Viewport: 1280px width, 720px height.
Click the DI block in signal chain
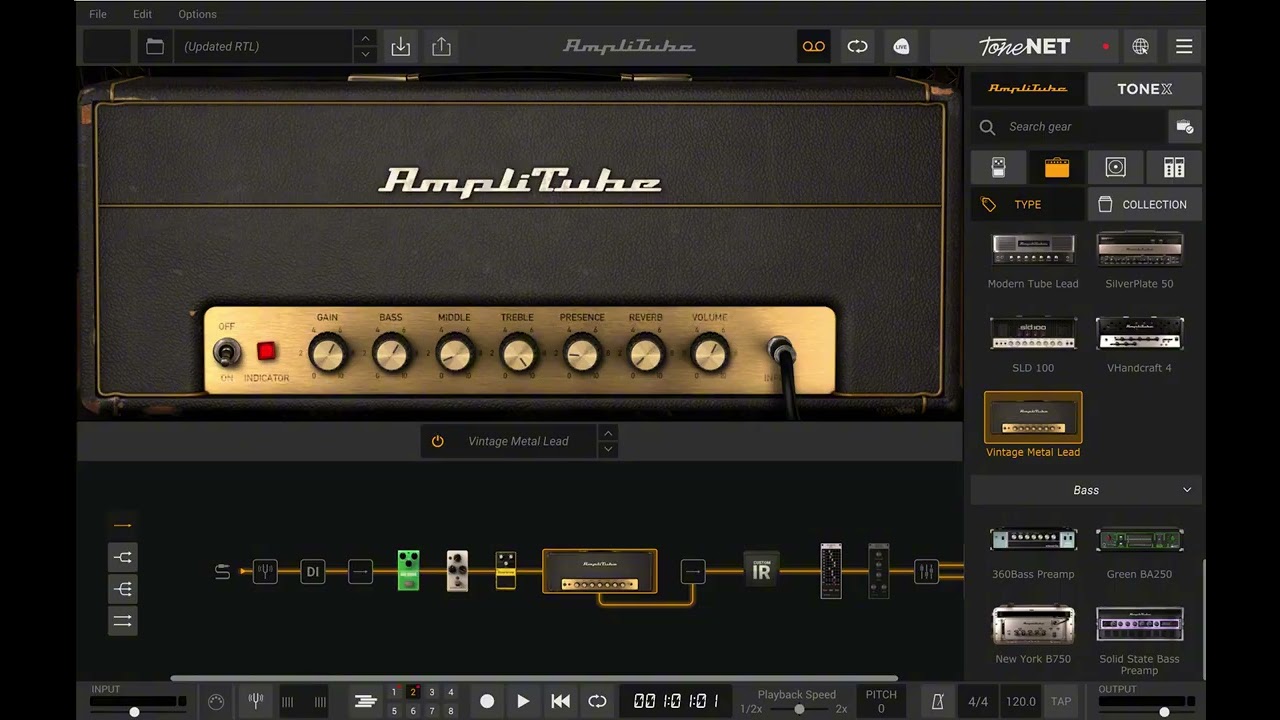click(312, 571)
